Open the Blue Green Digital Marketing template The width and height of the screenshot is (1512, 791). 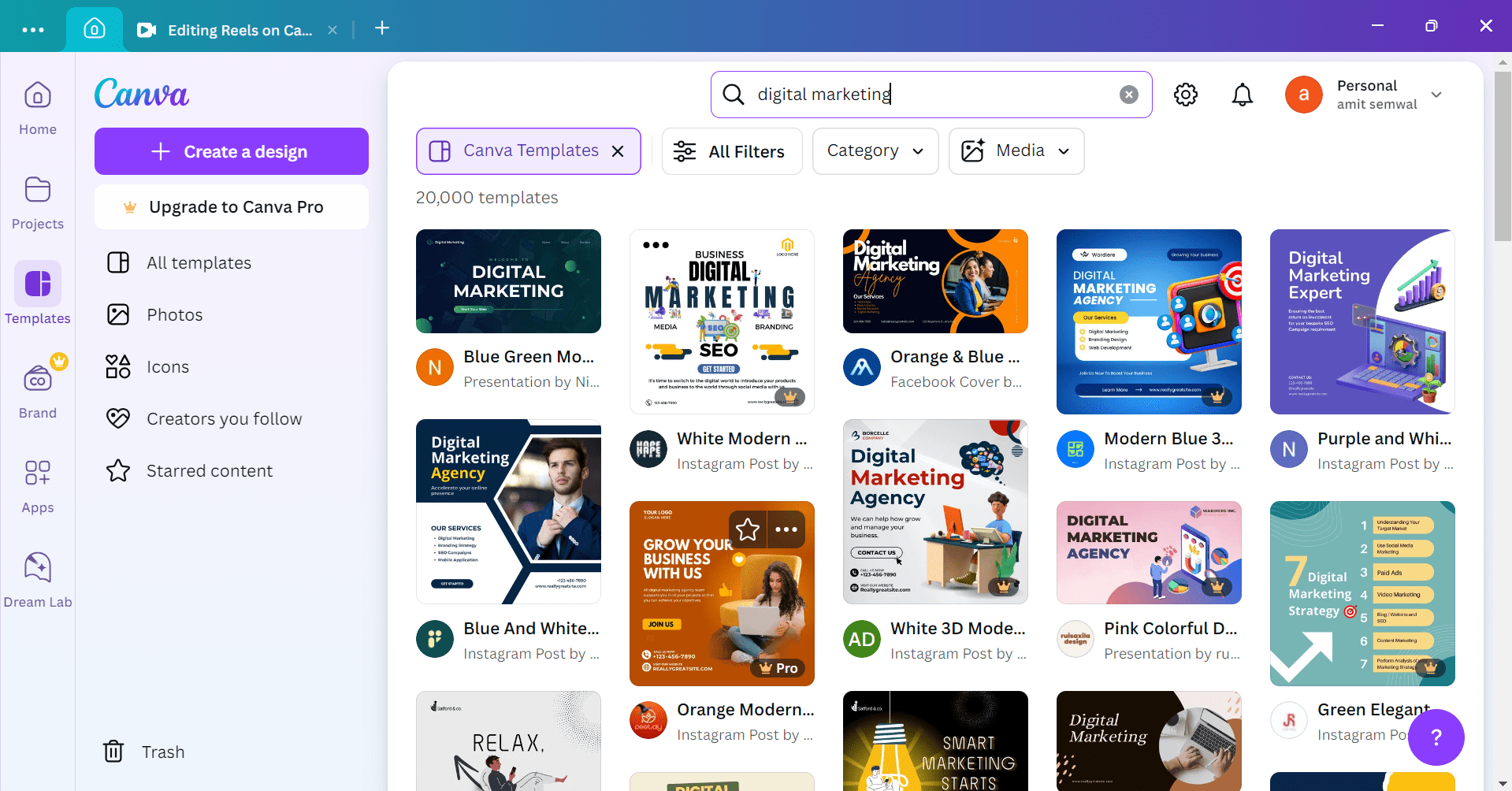pos(508,281)
